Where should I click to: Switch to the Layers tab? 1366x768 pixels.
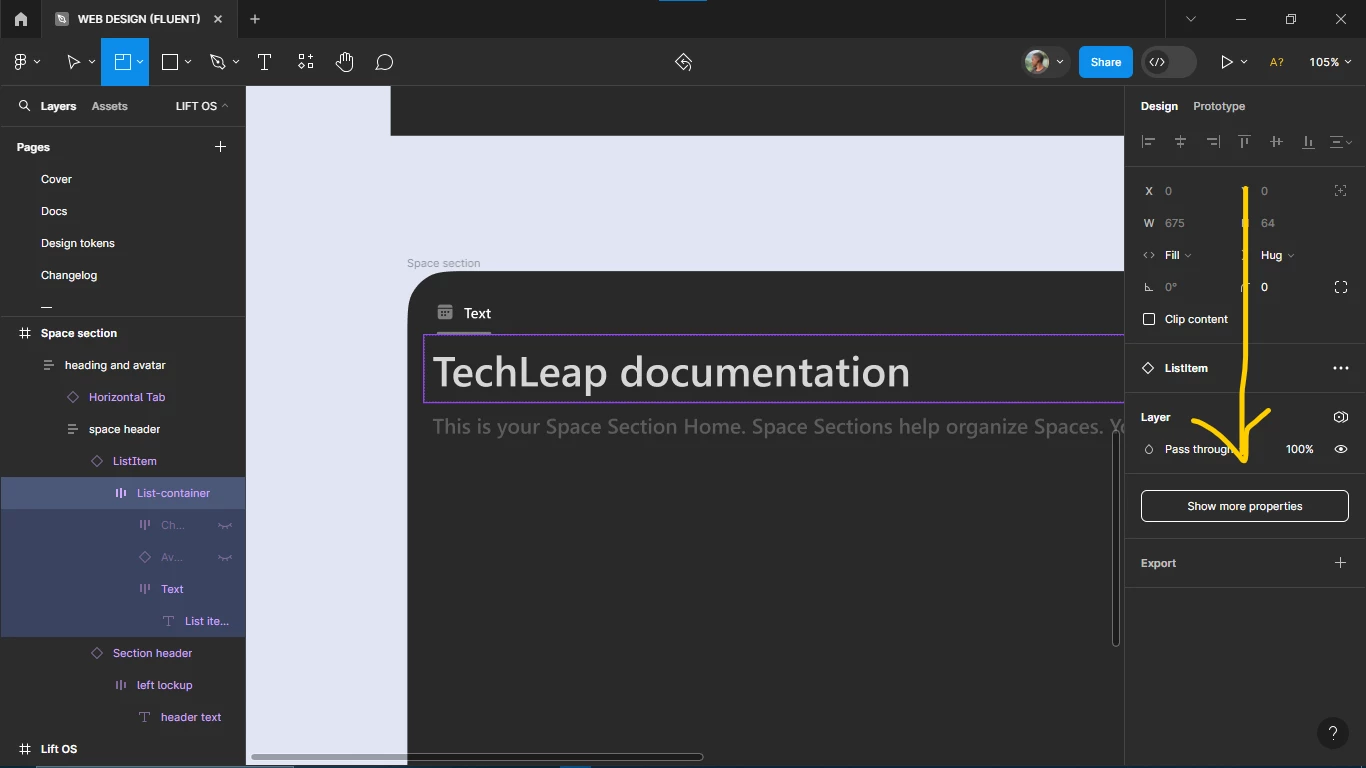coord(58,106)
